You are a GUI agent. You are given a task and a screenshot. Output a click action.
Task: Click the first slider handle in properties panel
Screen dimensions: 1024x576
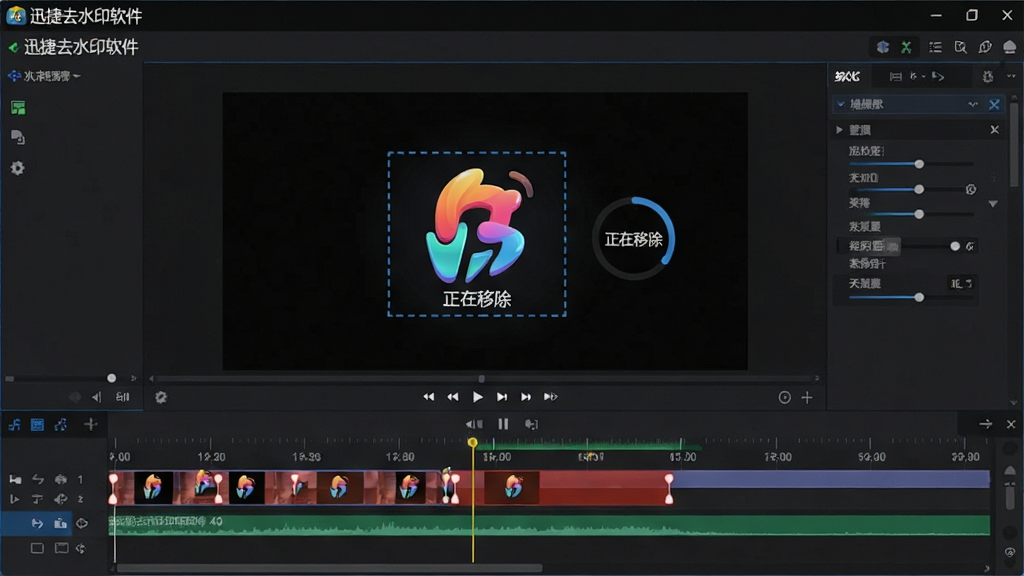tap(919, 164)
